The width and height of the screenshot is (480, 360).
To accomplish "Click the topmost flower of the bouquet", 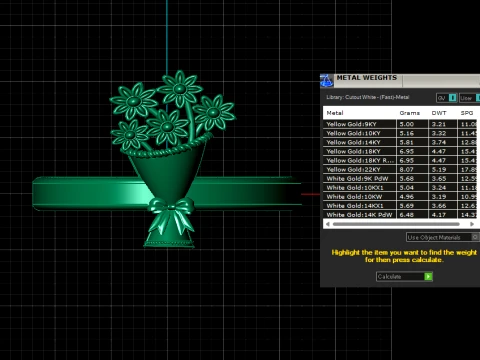I will (x=180, y=89).
